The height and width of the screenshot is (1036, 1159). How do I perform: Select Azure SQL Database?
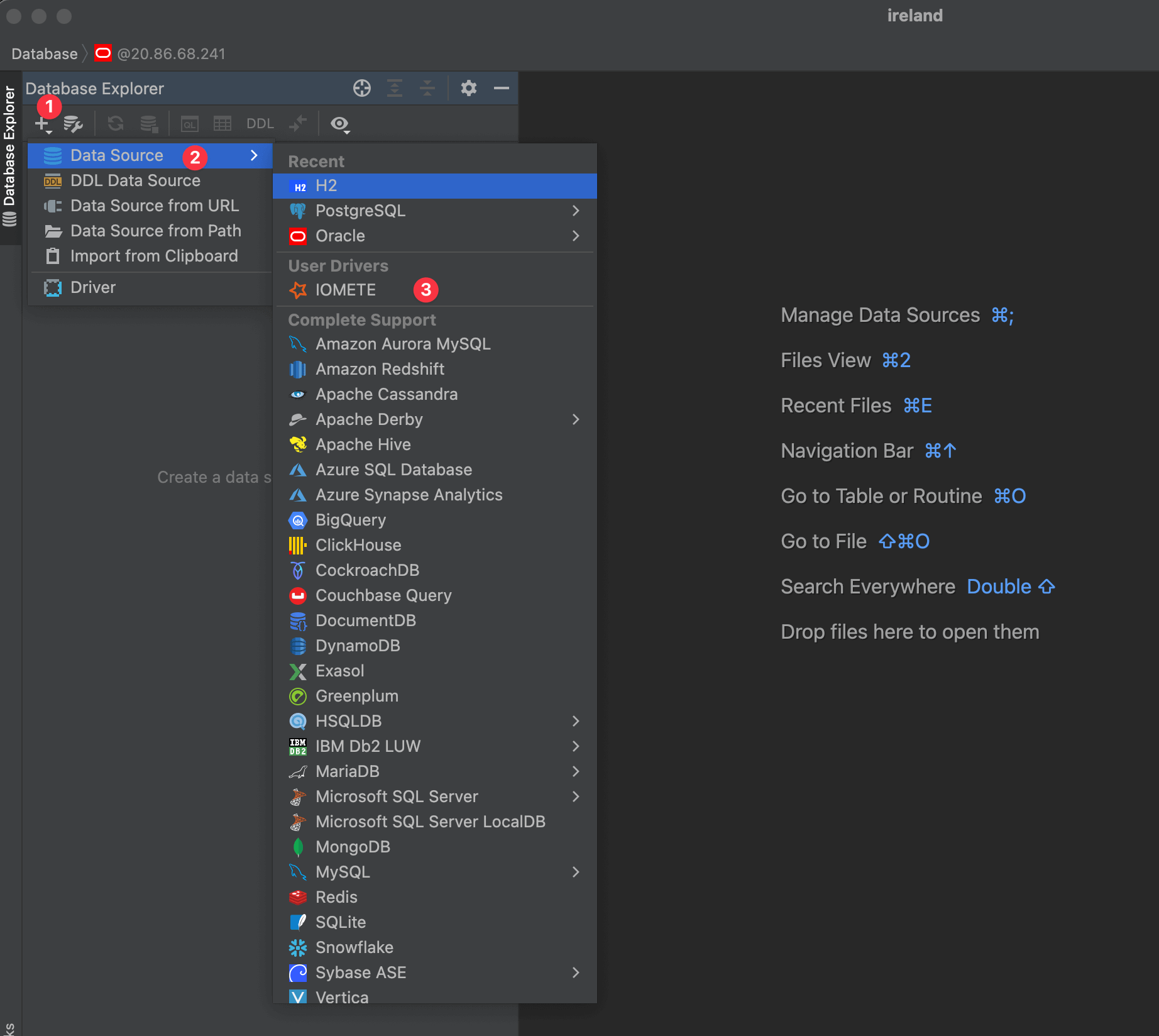pos(435,470)
